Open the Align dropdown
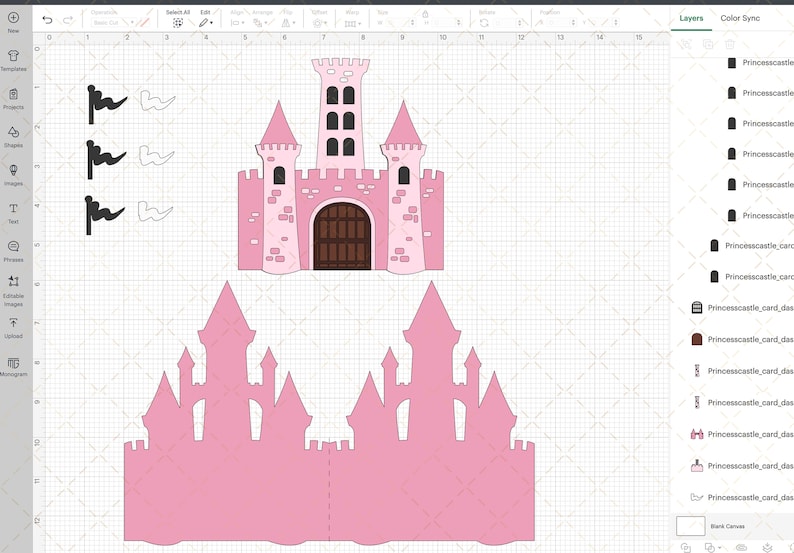The width and height of the screenshot is (794, 553). click(x=237, y=23)
